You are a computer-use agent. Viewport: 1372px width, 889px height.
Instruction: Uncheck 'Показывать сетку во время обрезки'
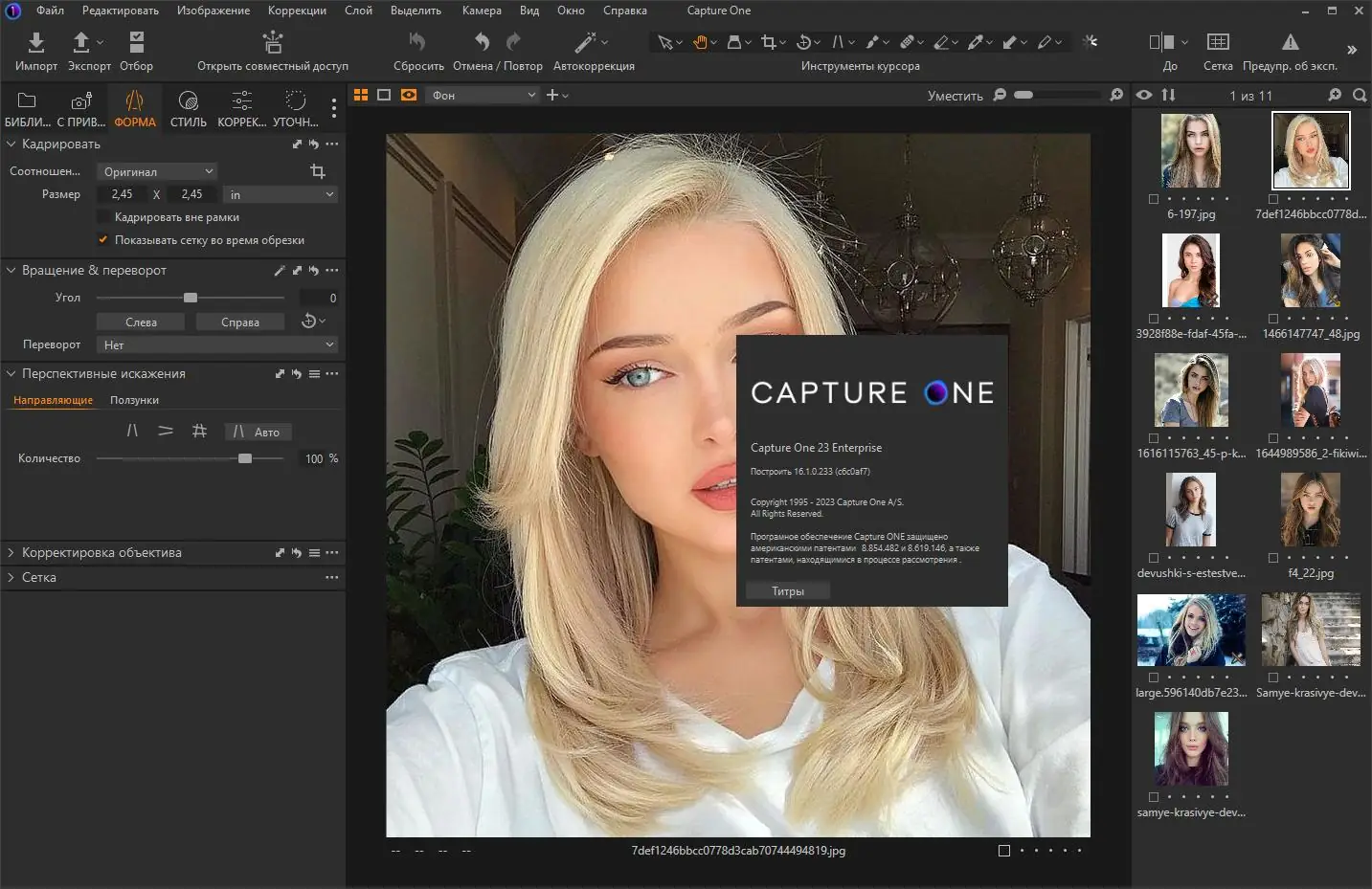click(x=103, y=239)
